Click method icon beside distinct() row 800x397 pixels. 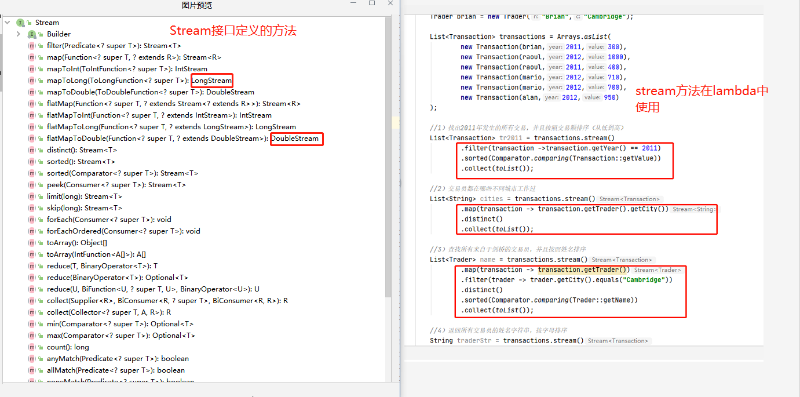click(x=32, y=150)
